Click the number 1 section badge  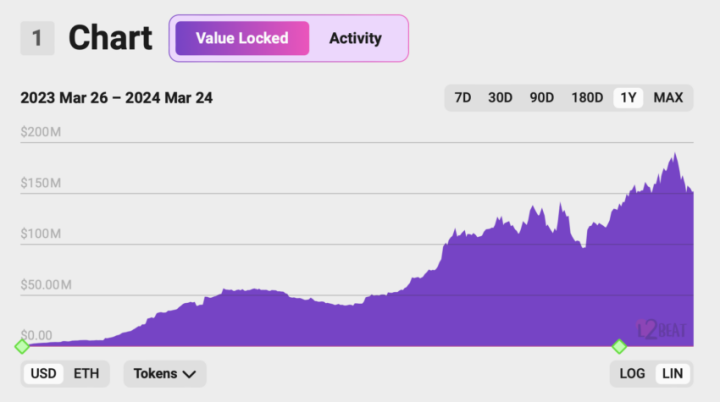point(37,38)
